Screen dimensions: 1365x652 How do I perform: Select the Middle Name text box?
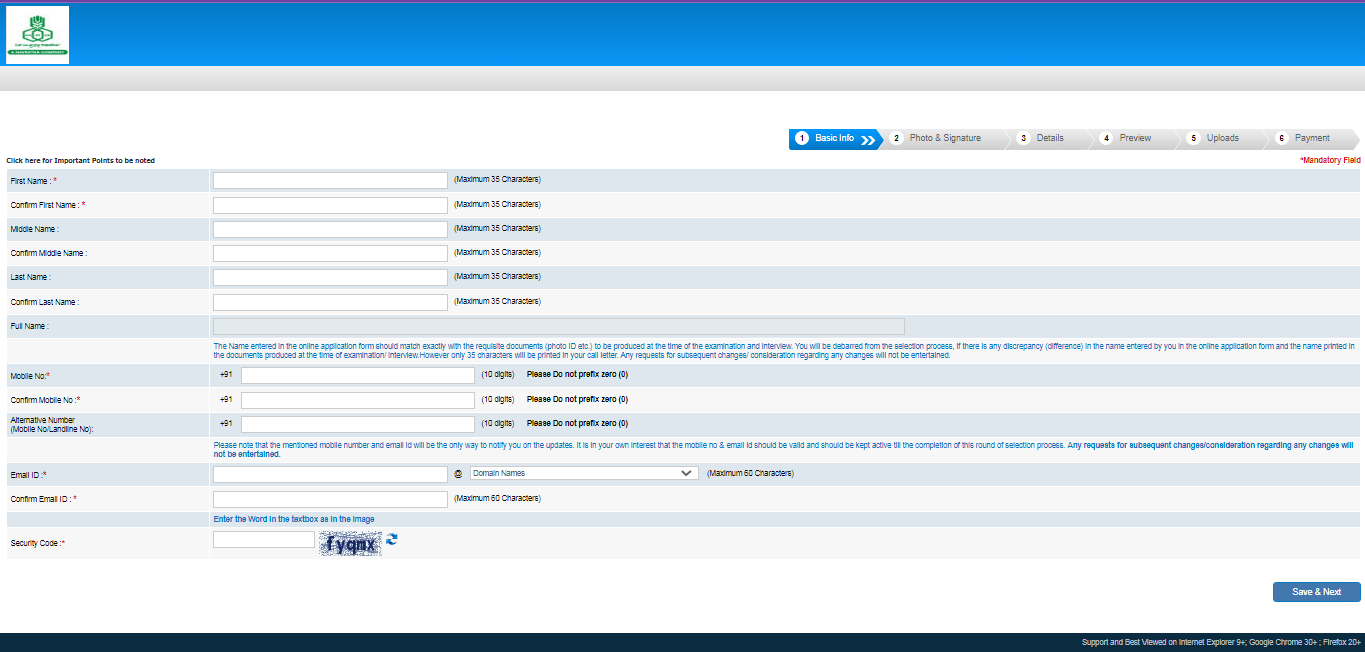coord(330,229)
